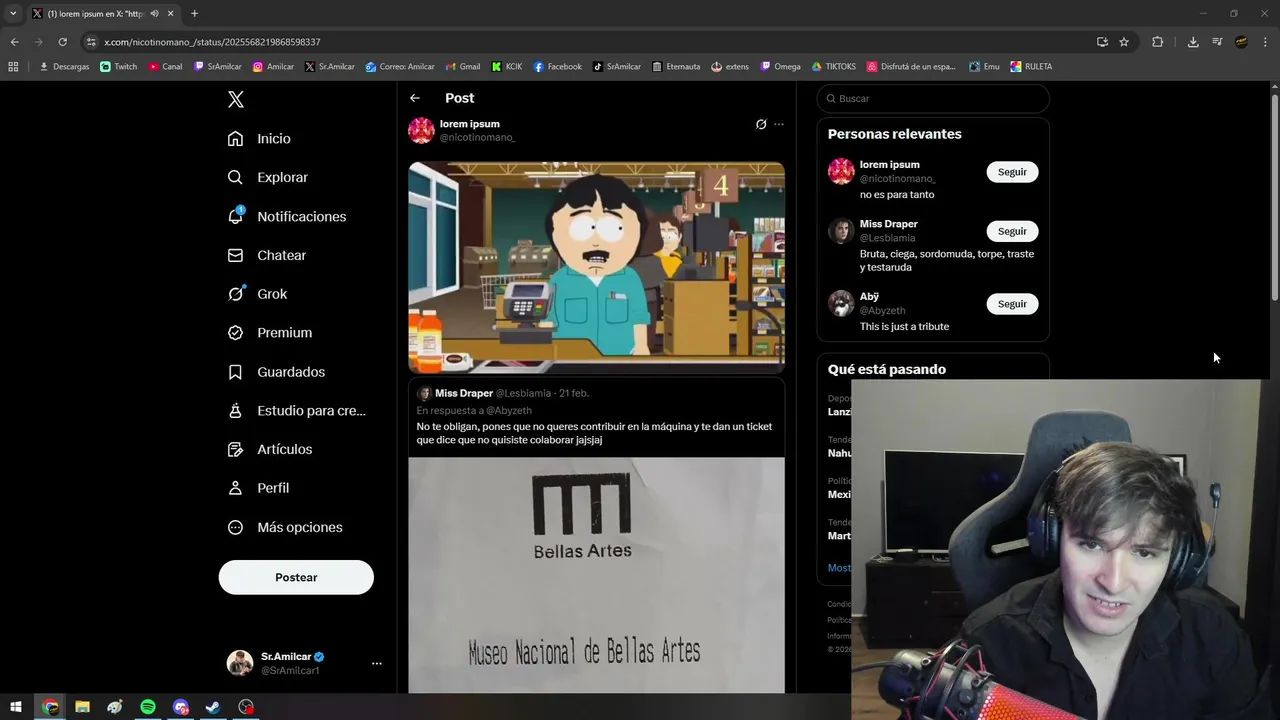Click the Buscar search field
Screen dimensions: 1280x720
(933, 98)
